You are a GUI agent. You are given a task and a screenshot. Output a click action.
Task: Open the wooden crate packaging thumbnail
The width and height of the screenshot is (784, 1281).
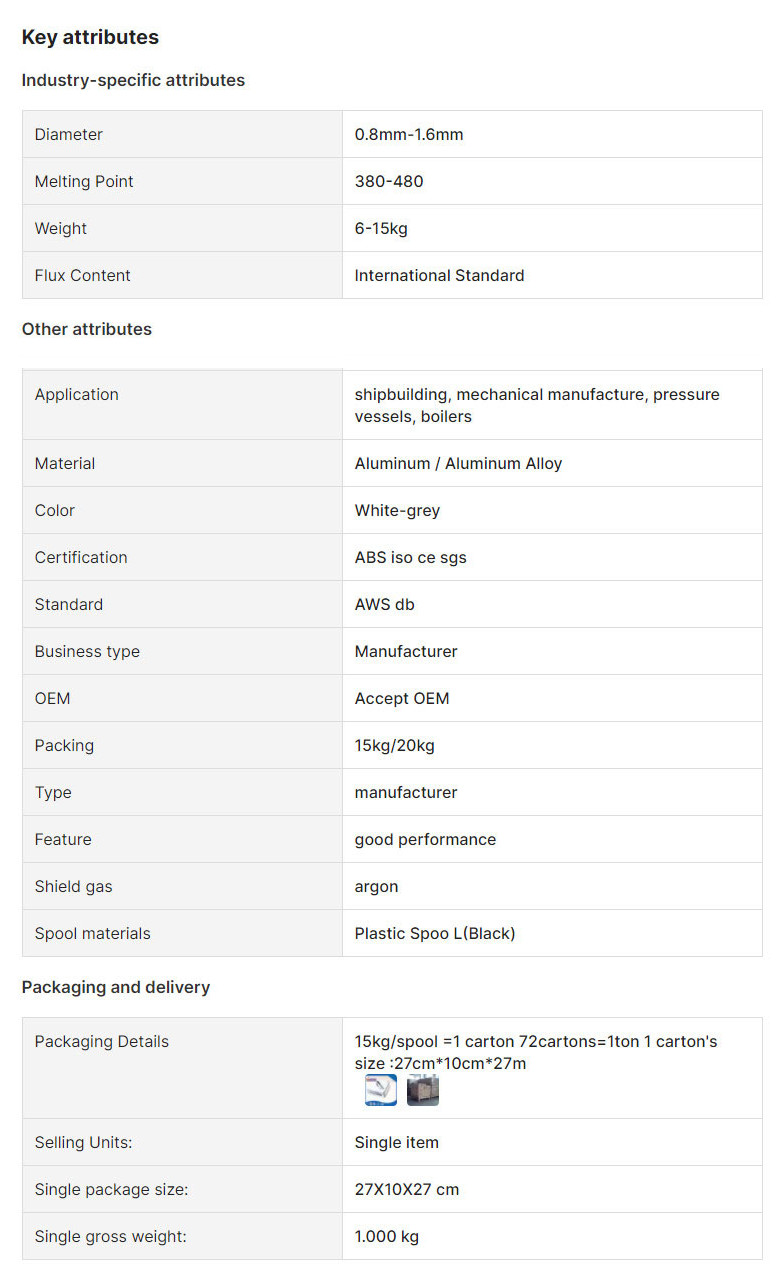[423, 1090]
